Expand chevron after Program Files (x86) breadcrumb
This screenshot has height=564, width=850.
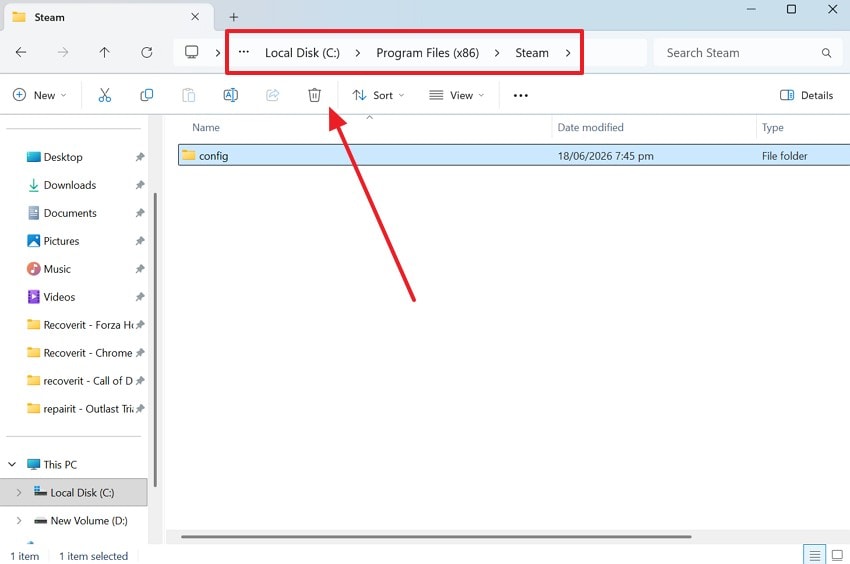pyautogui.click(x=497, y=53)
